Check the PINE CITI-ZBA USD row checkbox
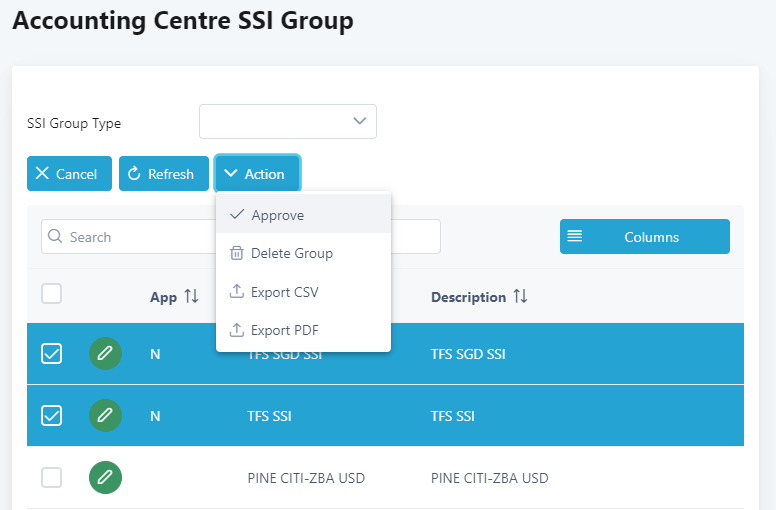The height and width of the screenshot is (510, 776). (x=51, y=477)
